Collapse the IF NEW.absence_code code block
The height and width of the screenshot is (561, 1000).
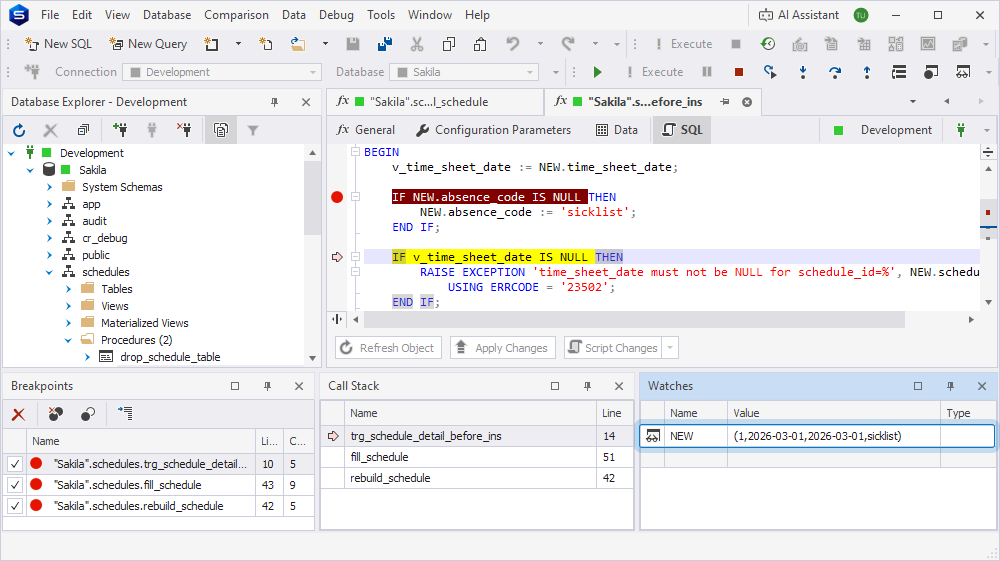(355, 197)
